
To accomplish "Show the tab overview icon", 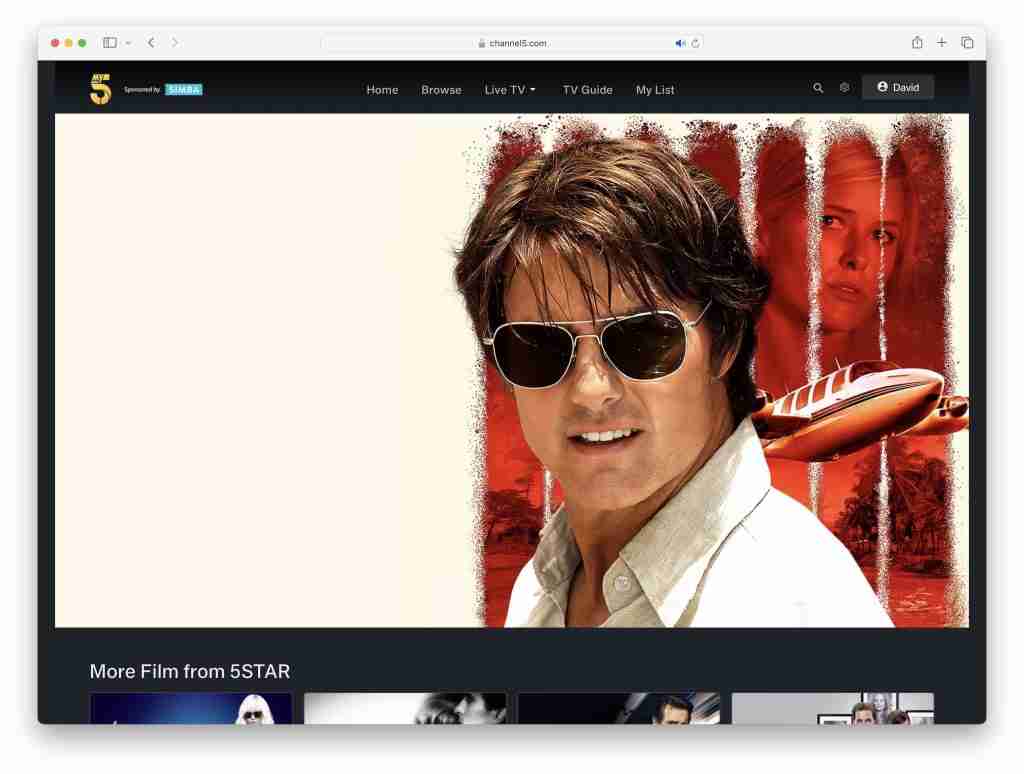I will [967, 42].
